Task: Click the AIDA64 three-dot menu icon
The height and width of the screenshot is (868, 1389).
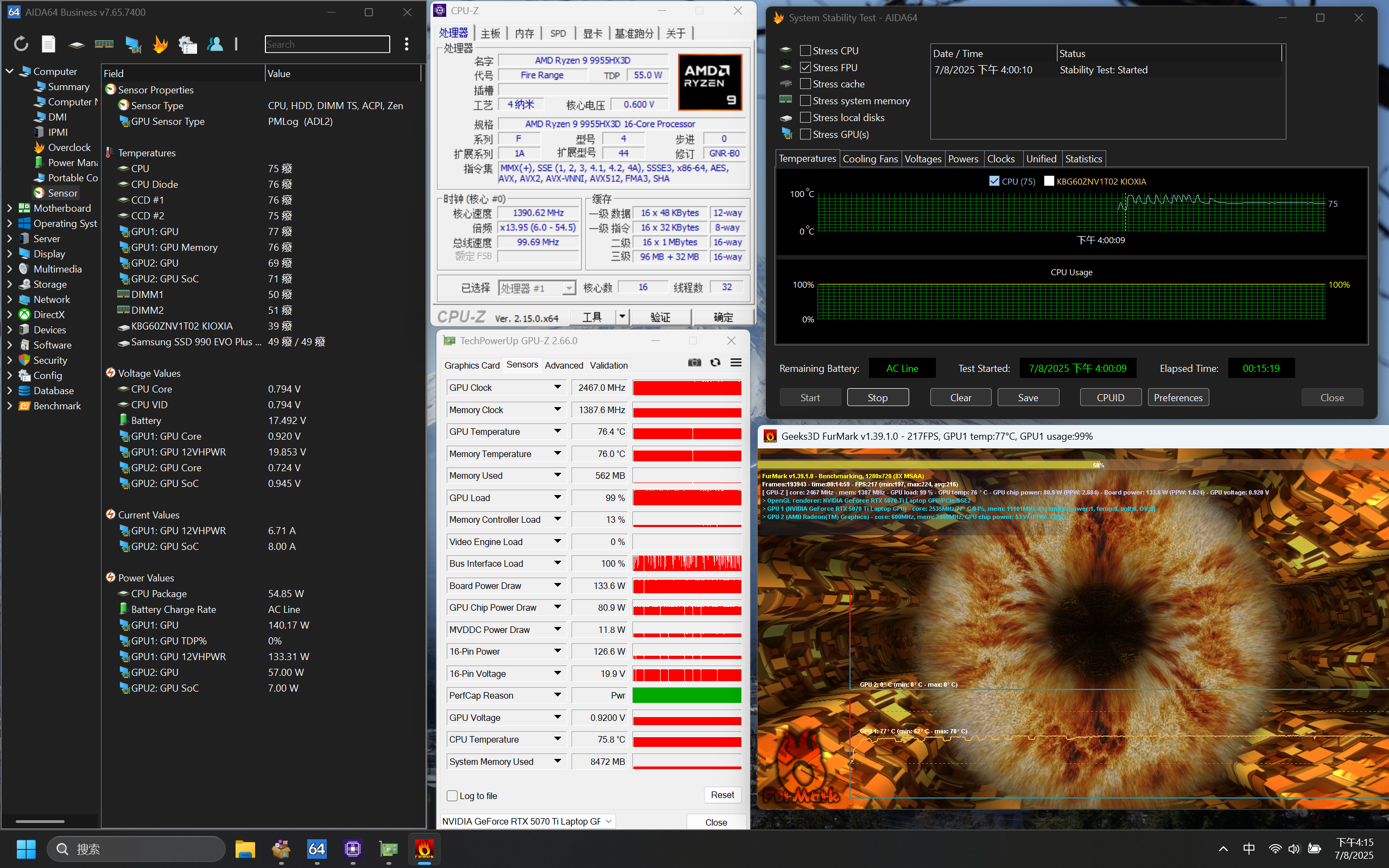Action: tap(407, 43)
